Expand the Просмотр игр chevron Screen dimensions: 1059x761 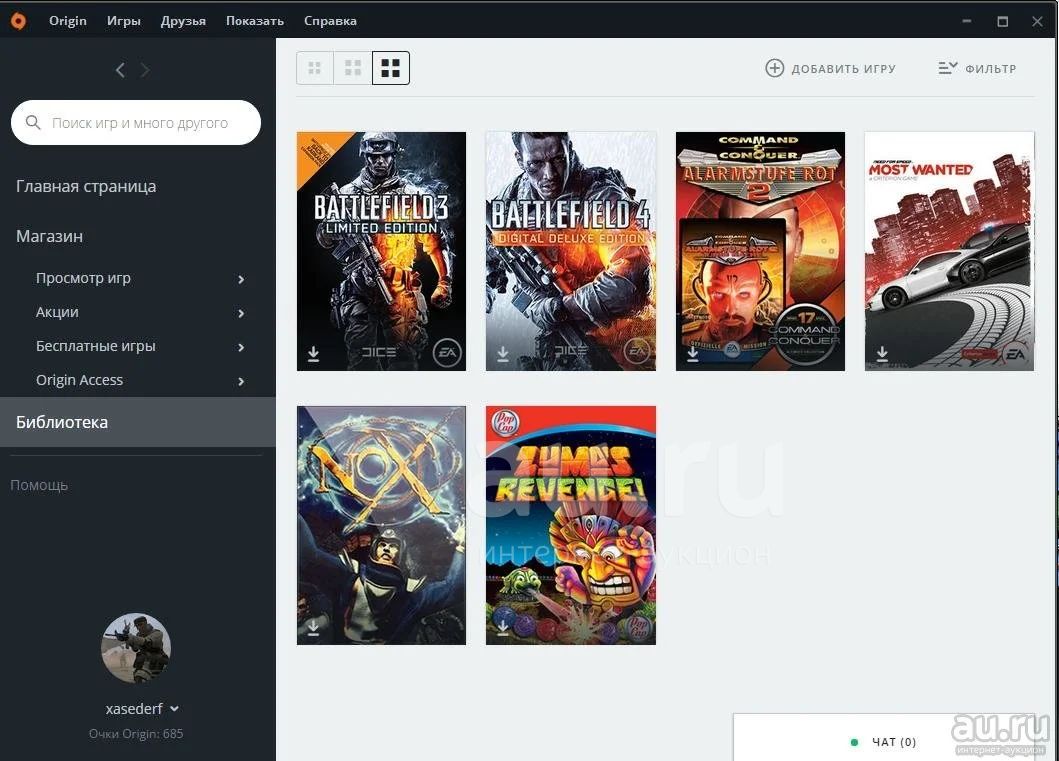pyautogui.click(x=241, y=279)
